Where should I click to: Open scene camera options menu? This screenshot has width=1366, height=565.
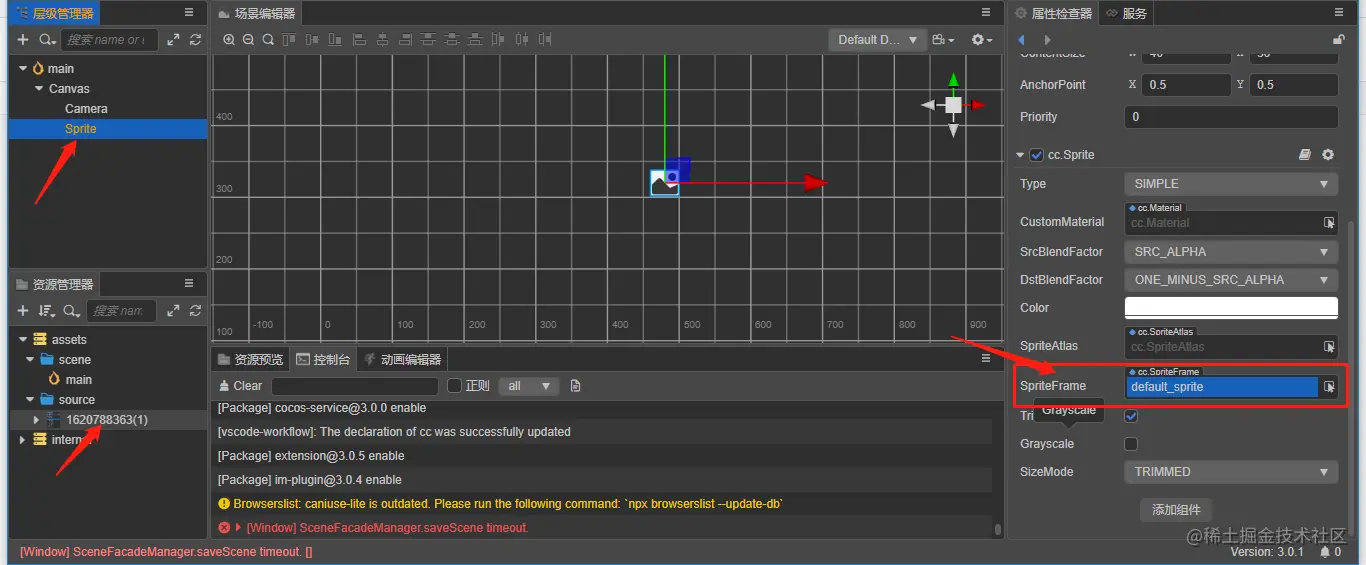point(943,40)
